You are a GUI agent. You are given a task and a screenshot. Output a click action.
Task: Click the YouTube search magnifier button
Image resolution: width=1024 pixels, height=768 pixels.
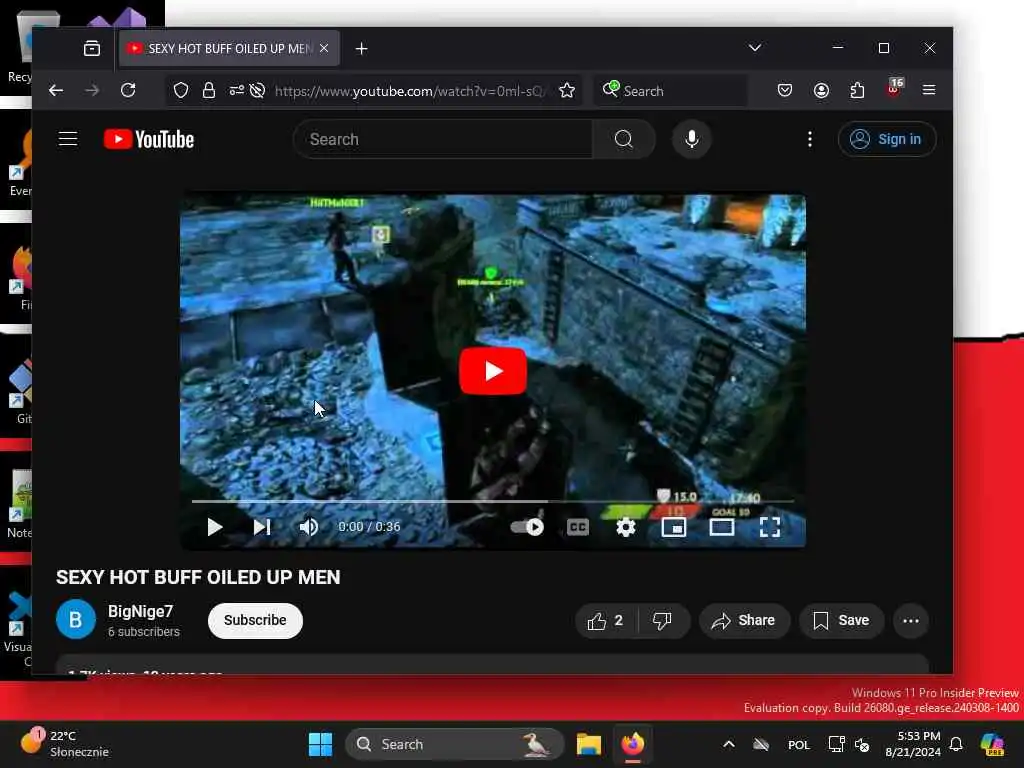(x=624, y=139)
